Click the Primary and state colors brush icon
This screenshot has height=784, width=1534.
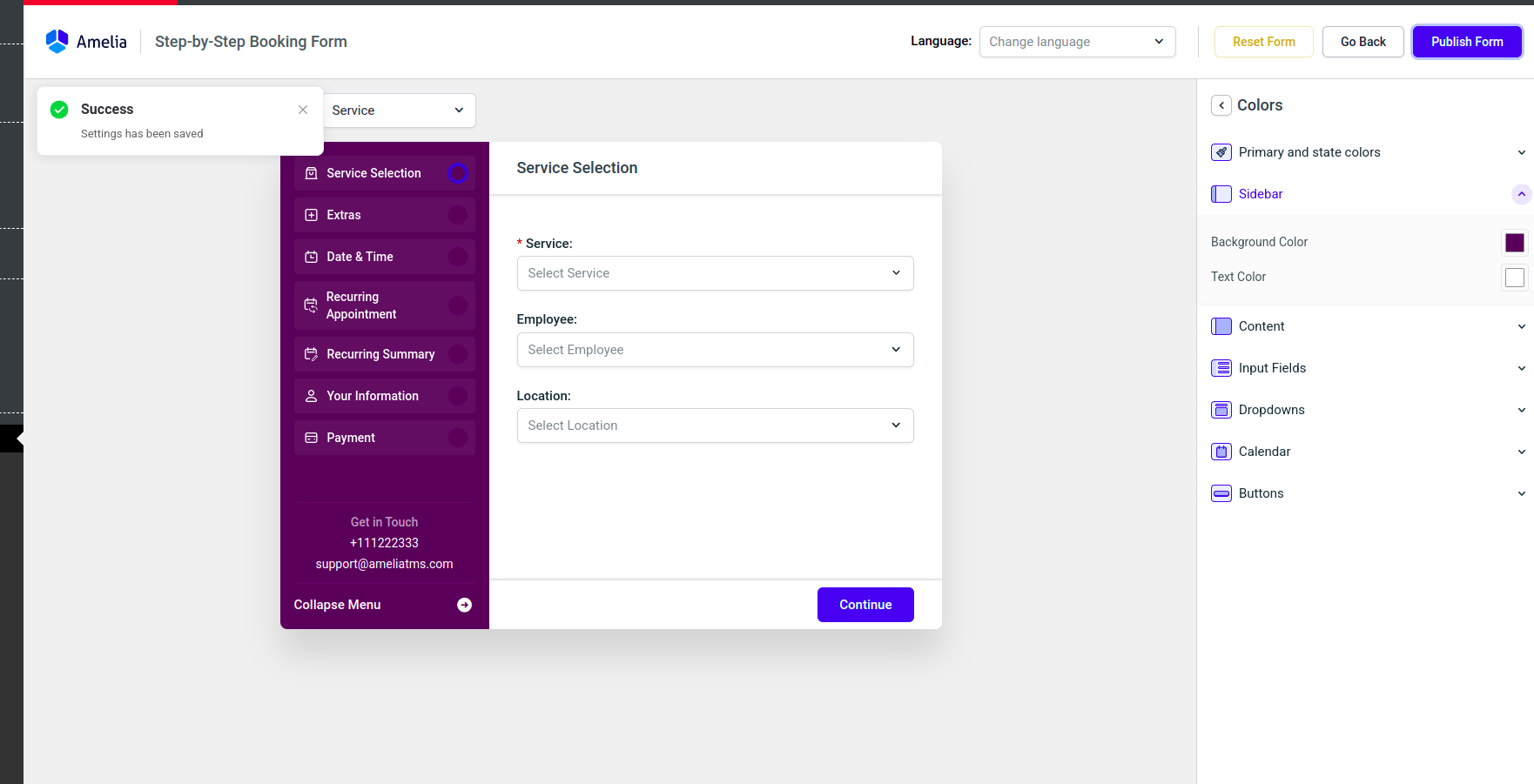coord(1221,152)
